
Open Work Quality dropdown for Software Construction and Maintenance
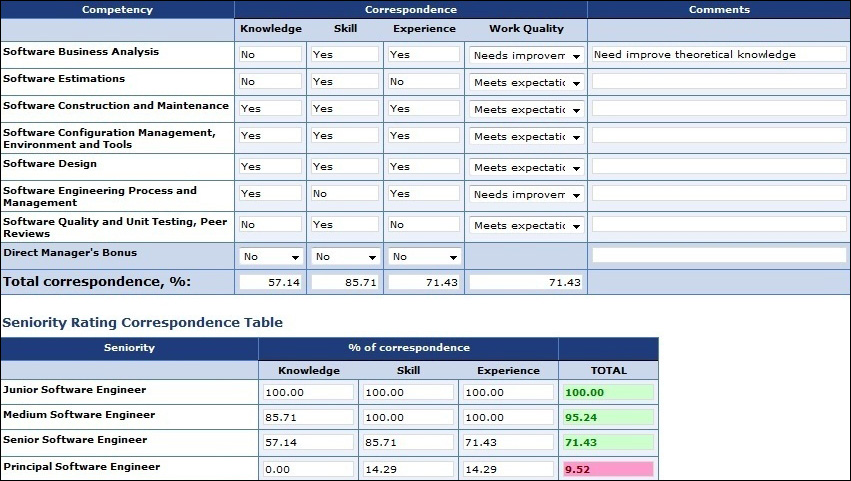(526, 110)
